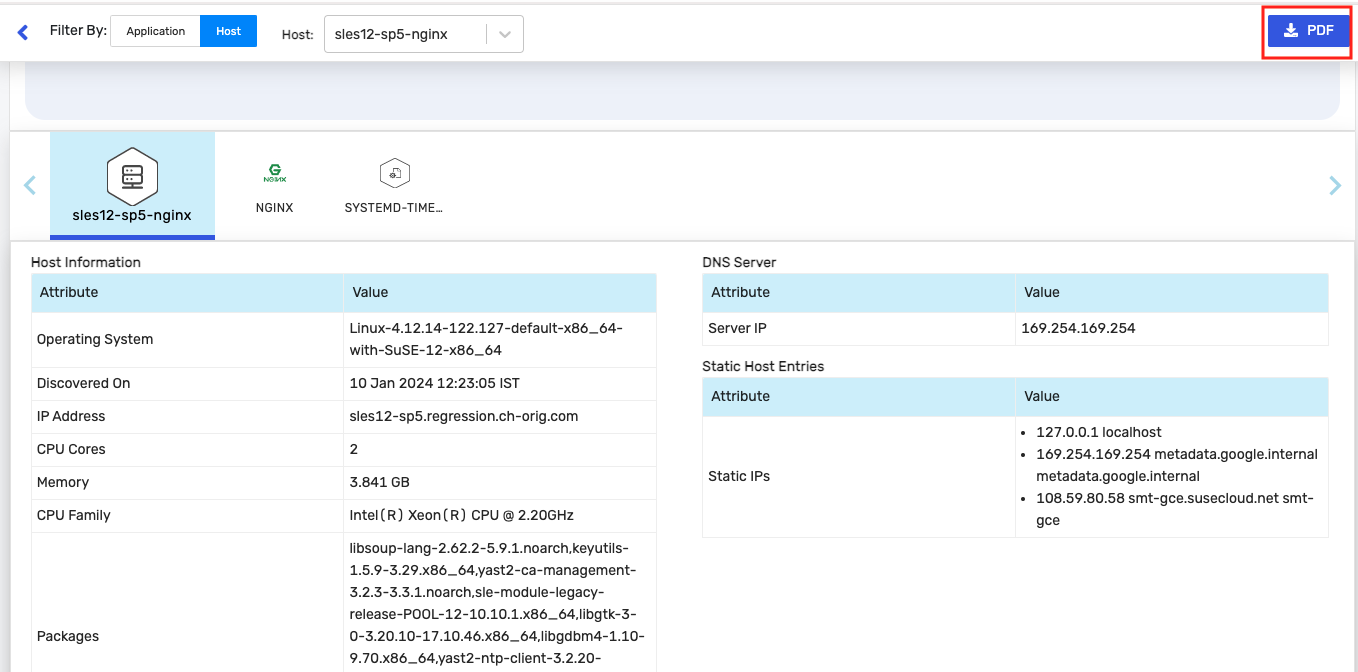
Task: Select the SYSTEMD-TIME service icon
Action: pos(395,173)
